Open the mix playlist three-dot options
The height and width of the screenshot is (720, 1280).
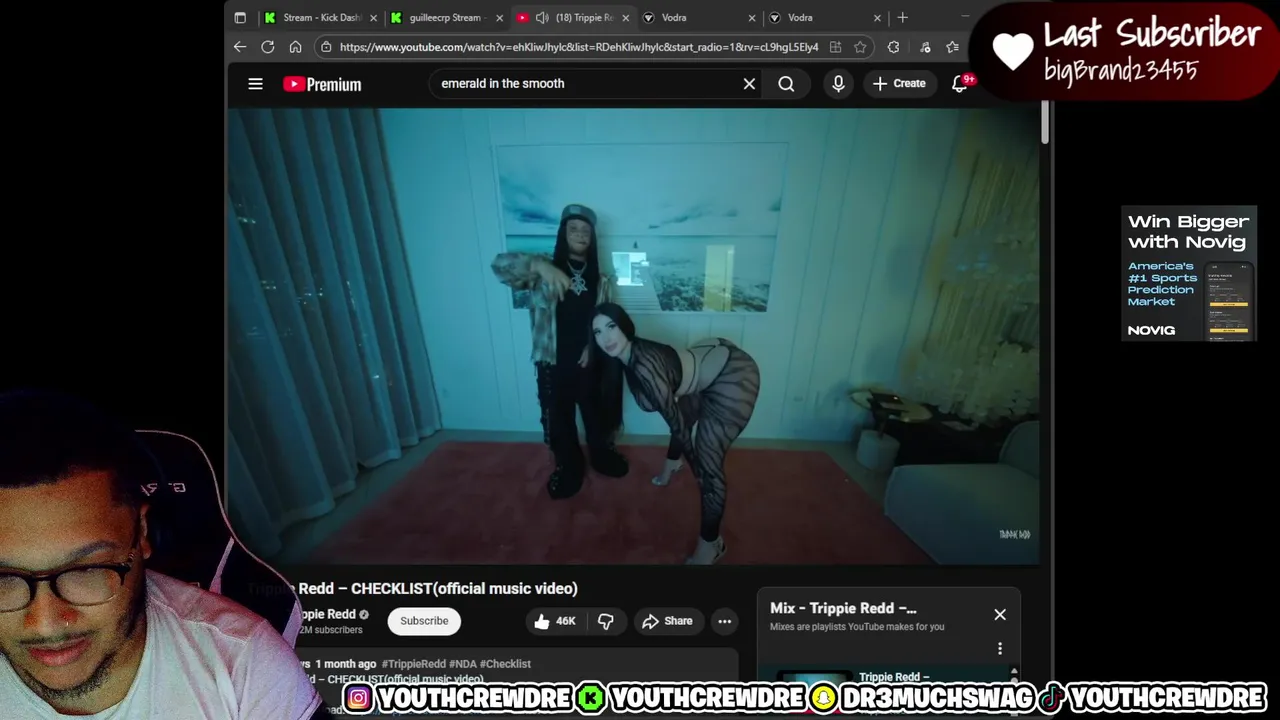1000,649
